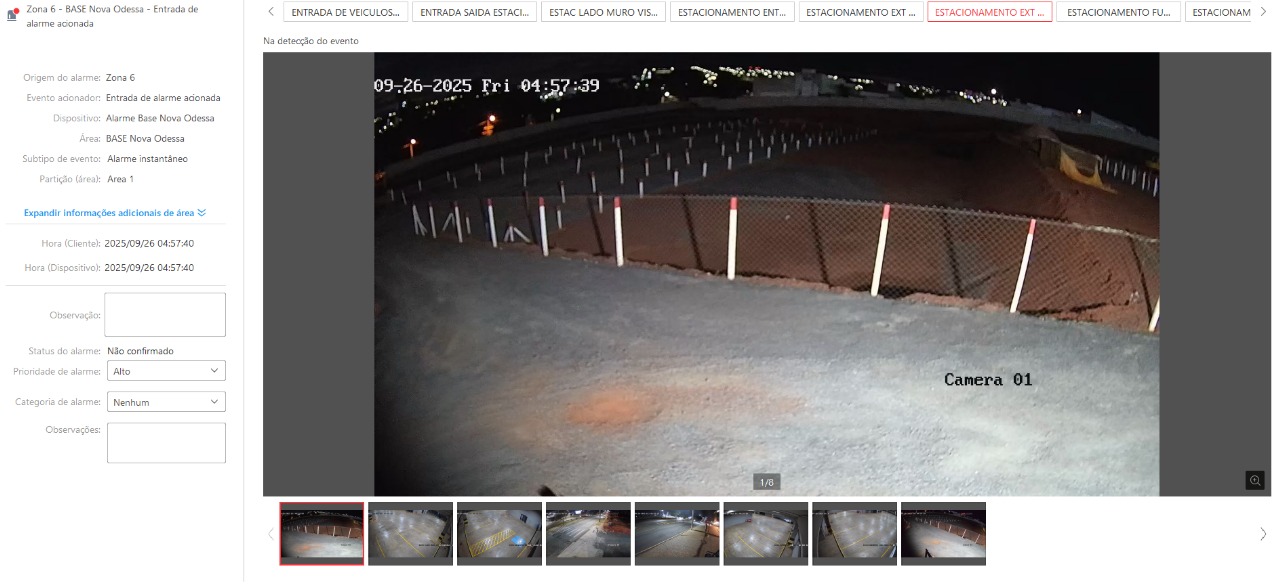Click next arrow beside thumbnail strip
This screenshot has width=1280, height=585.
point(1263,534)
